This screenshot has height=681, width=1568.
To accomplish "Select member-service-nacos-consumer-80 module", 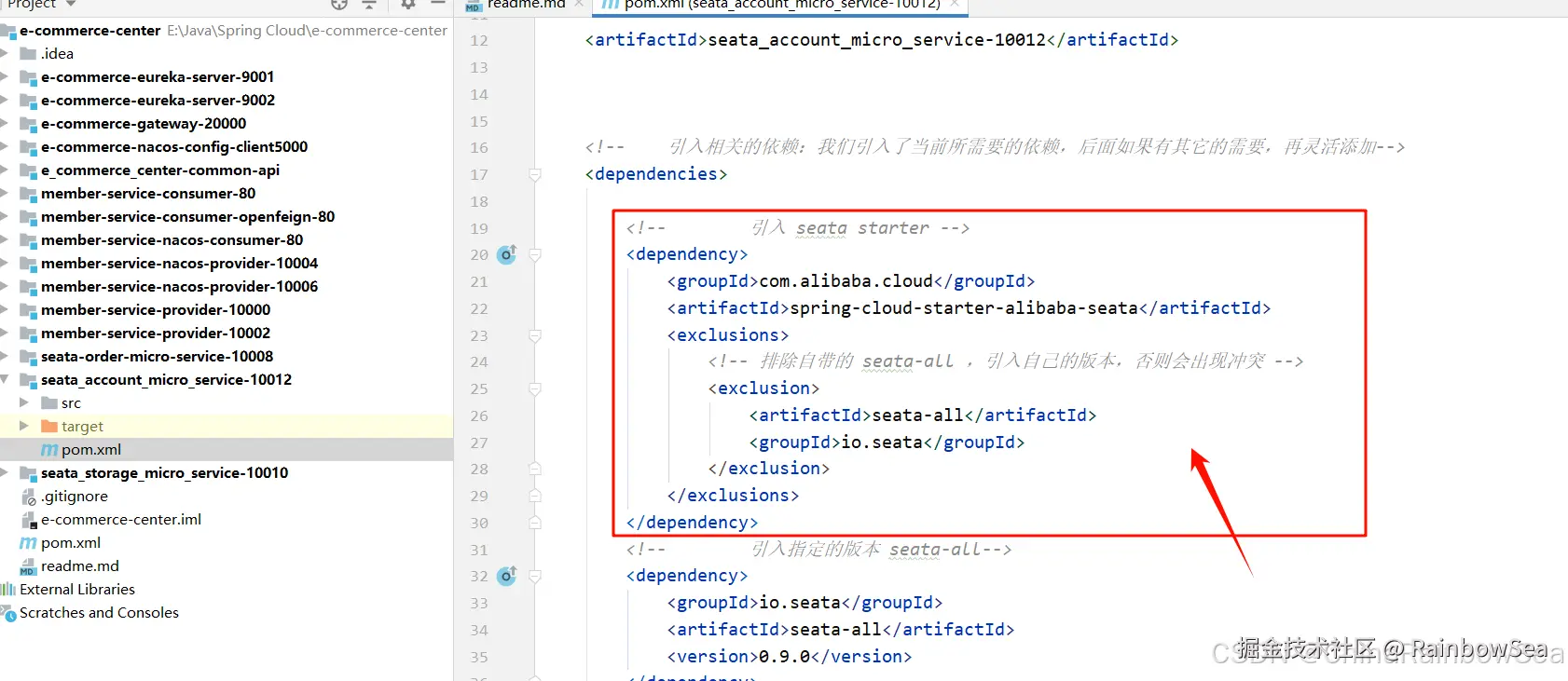I will pos(172,240).
